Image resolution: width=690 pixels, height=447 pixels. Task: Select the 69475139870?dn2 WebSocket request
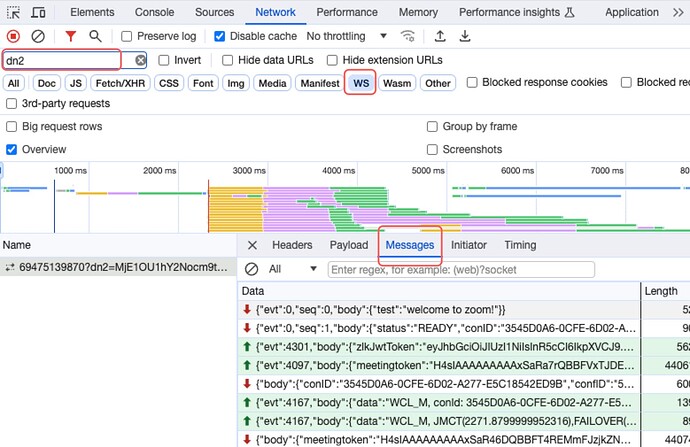coord(118,267)
